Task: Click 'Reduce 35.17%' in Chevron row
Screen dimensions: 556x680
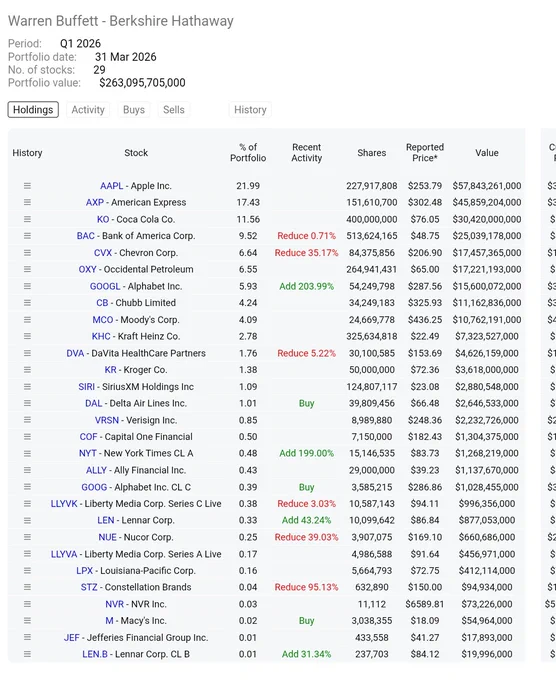Action: point(306,252)
